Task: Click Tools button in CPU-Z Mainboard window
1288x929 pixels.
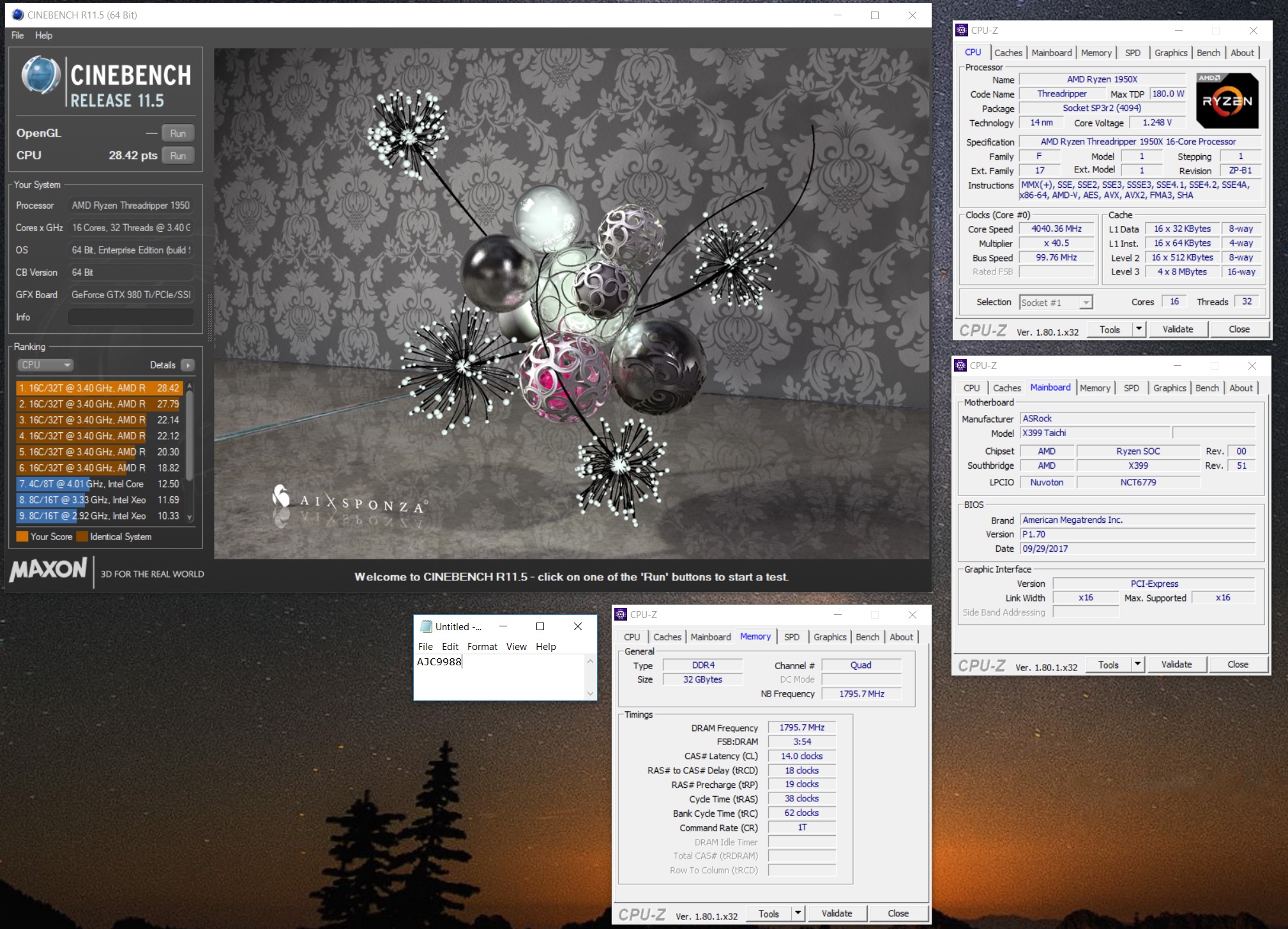Action: pyautogui.click(x=1108, y=665)
